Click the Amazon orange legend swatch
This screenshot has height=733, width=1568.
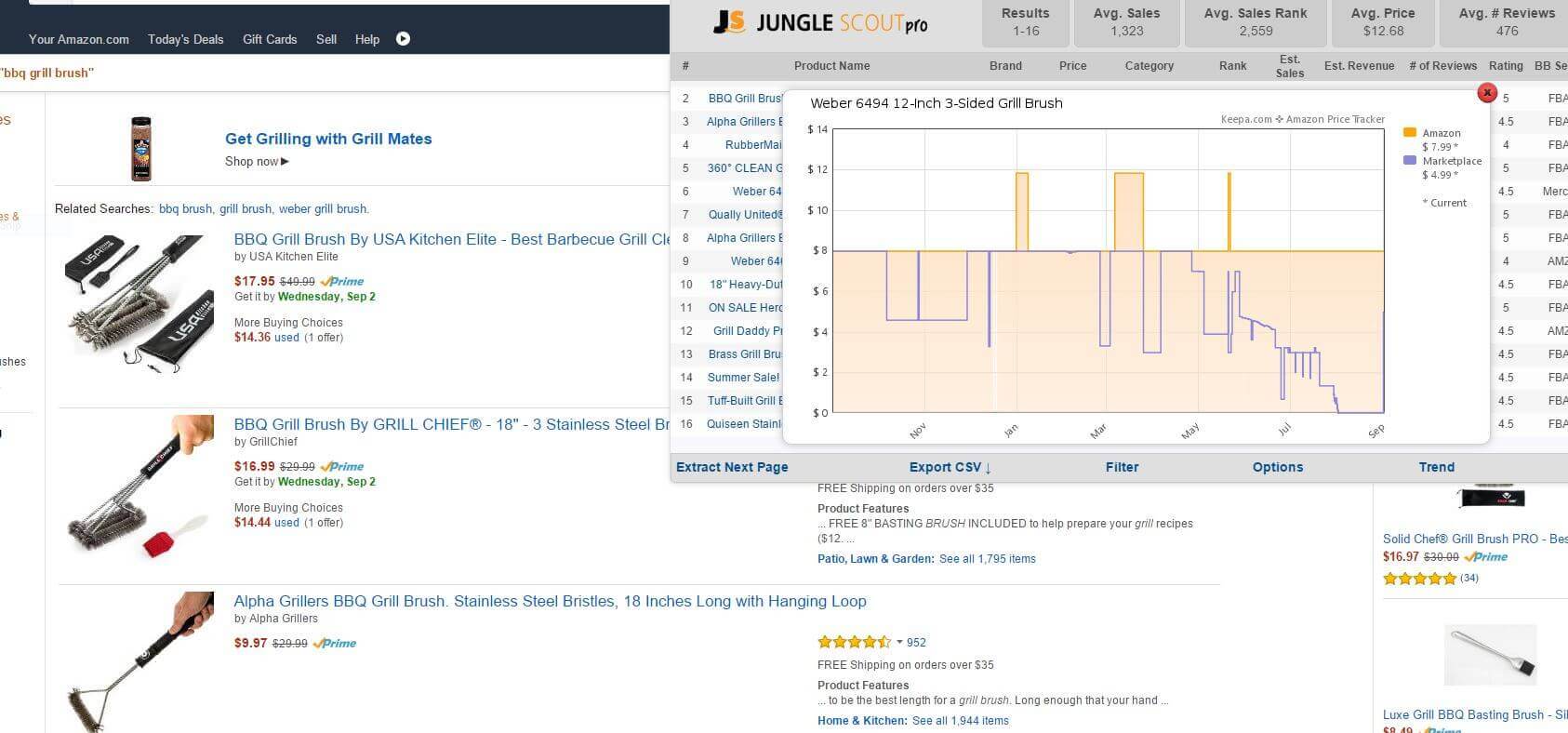click(x=1410, y=133)
